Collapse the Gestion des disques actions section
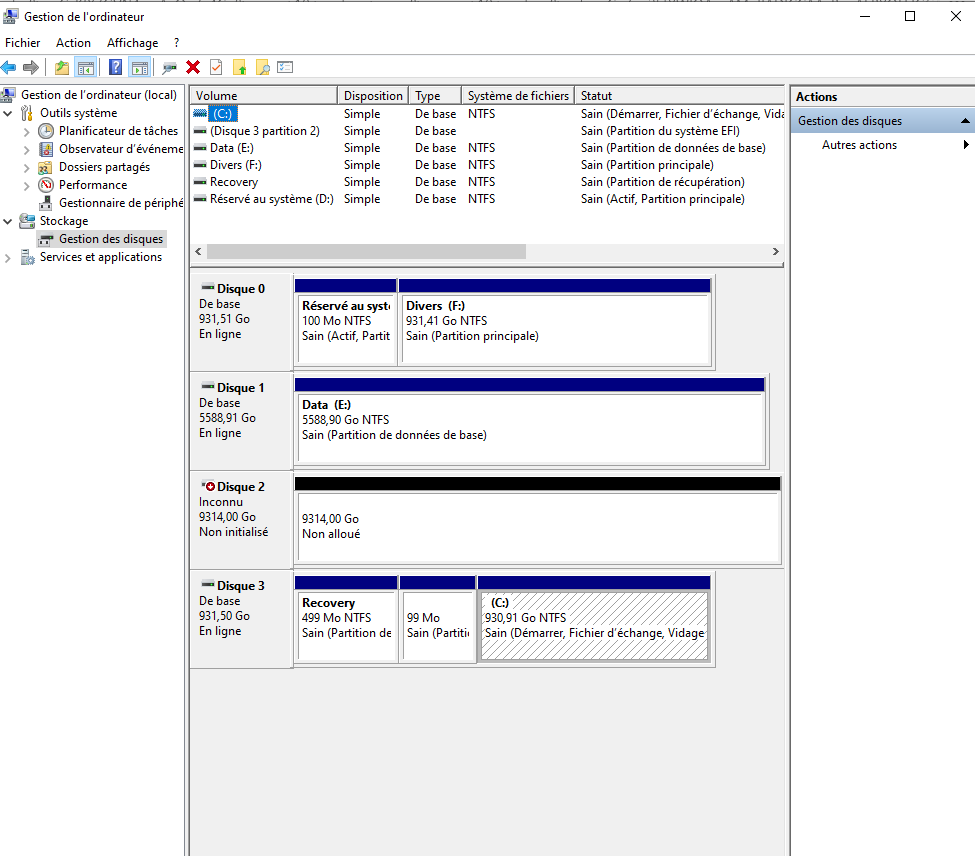The image size is (975, 856). (x=964, y=121)
